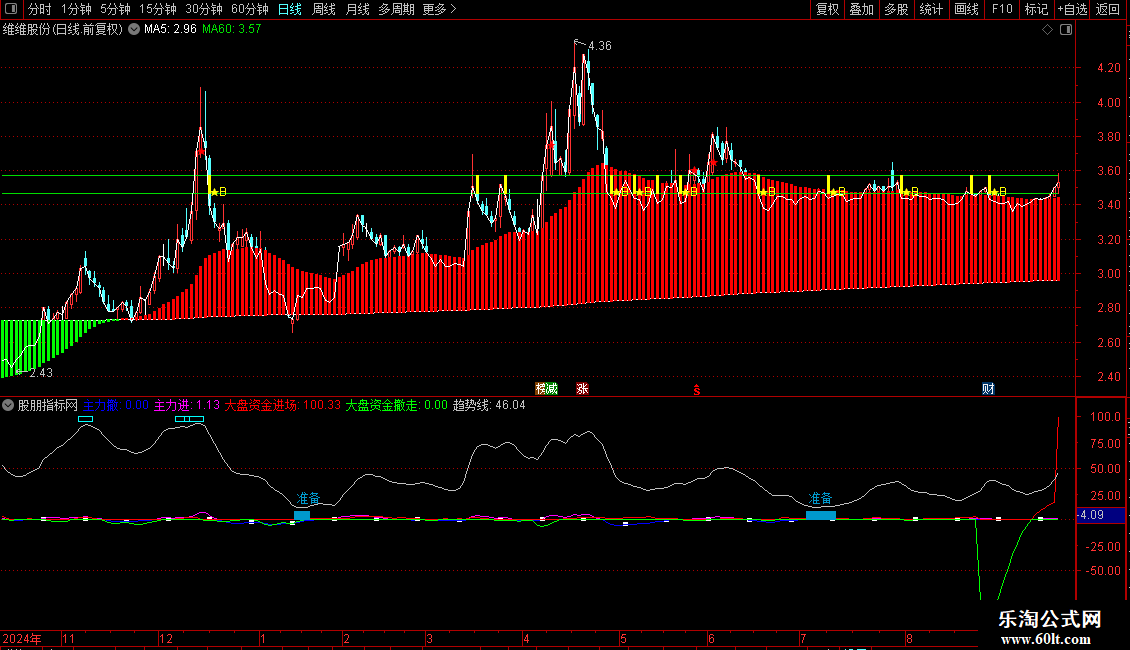Image resolution: width=1130 pixels, height=650 pixels.
Task: Click the 复权 button
Action: 827,9
